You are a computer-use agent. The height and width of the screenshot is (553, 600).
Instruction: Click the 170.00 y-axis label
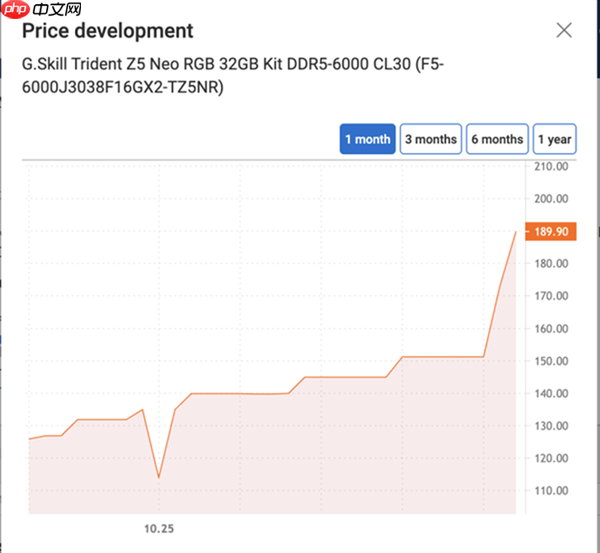coord(552,296)
